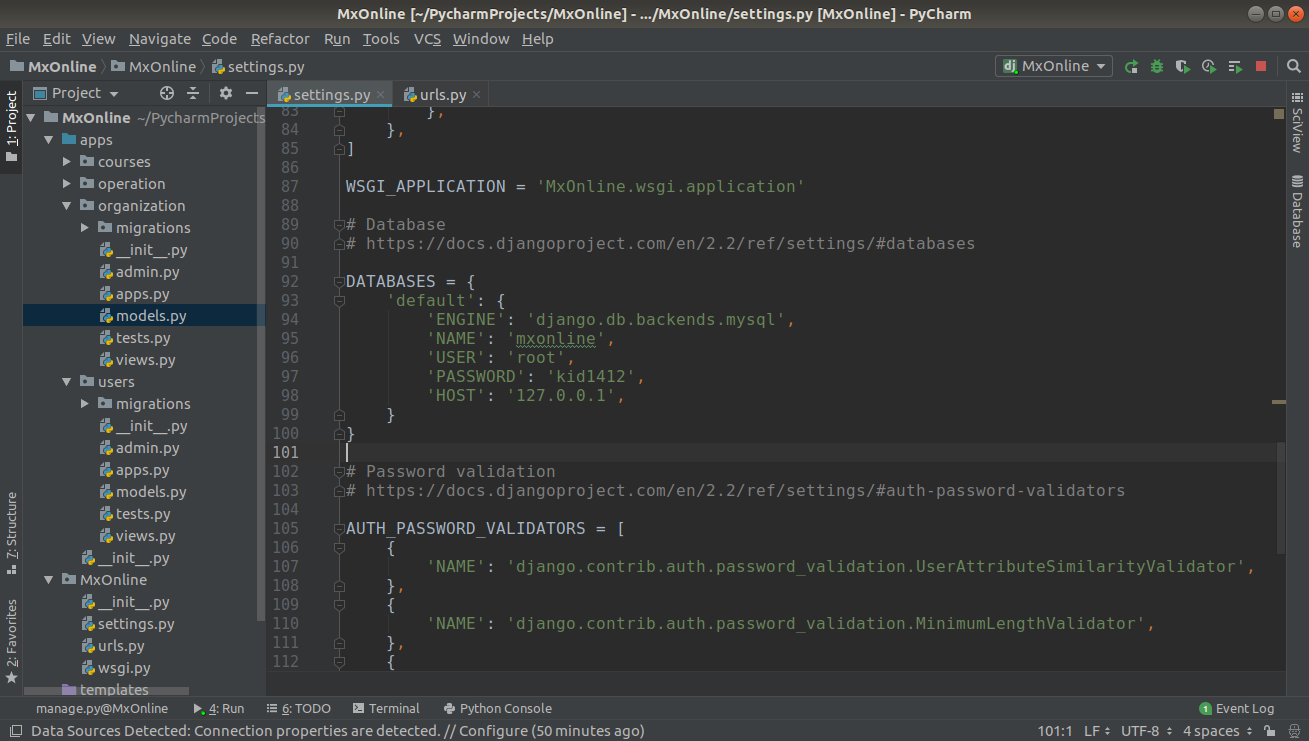Screen dimensions: 1309x741
Task: Open the MxOnline run configuration dropdown
Action: 1052,65
